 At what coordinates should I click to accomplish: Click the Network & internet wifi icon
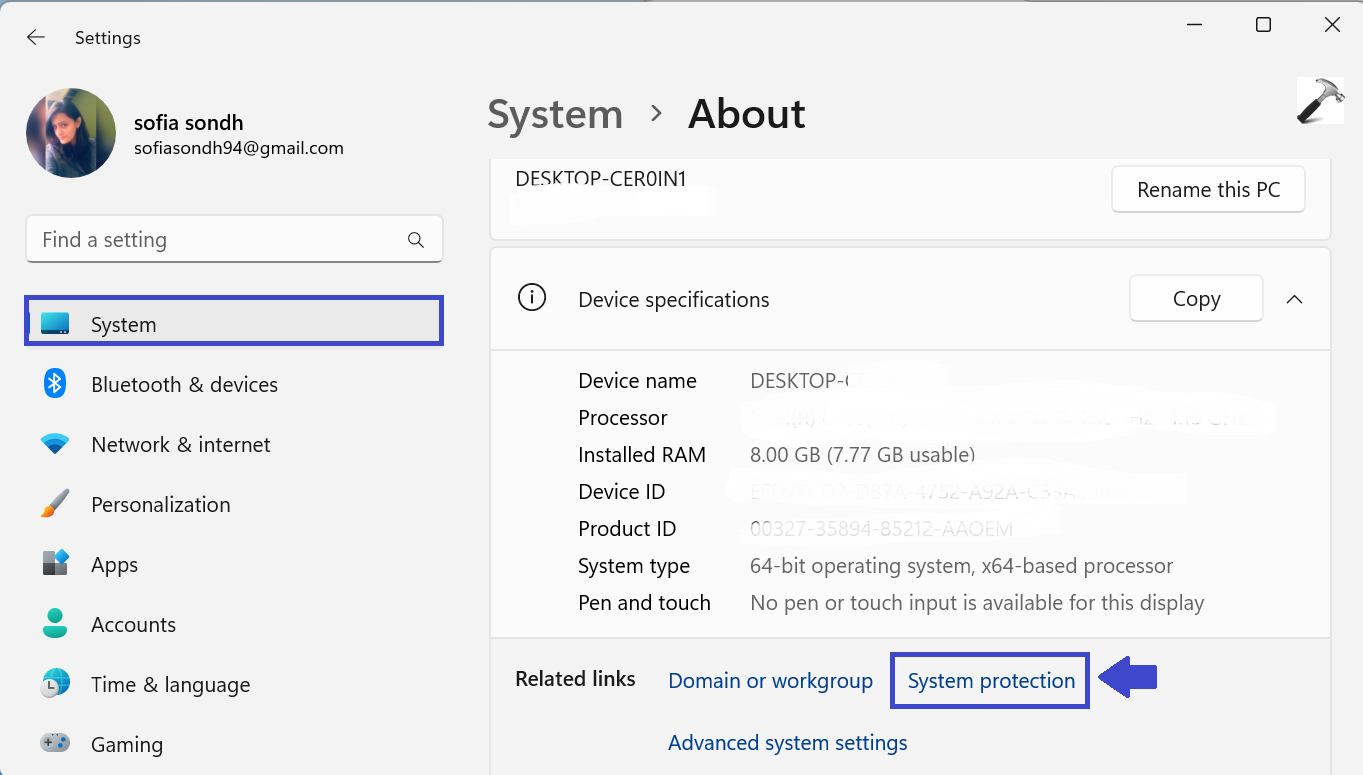[55, 444]
